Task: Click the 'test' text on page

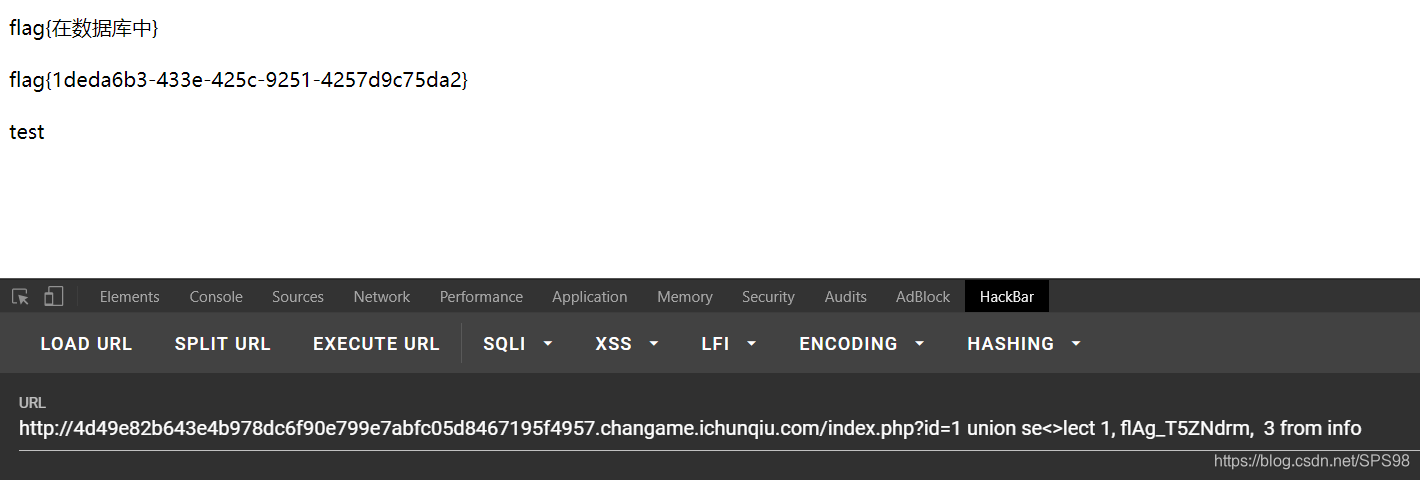Action: tap(27, 132)
